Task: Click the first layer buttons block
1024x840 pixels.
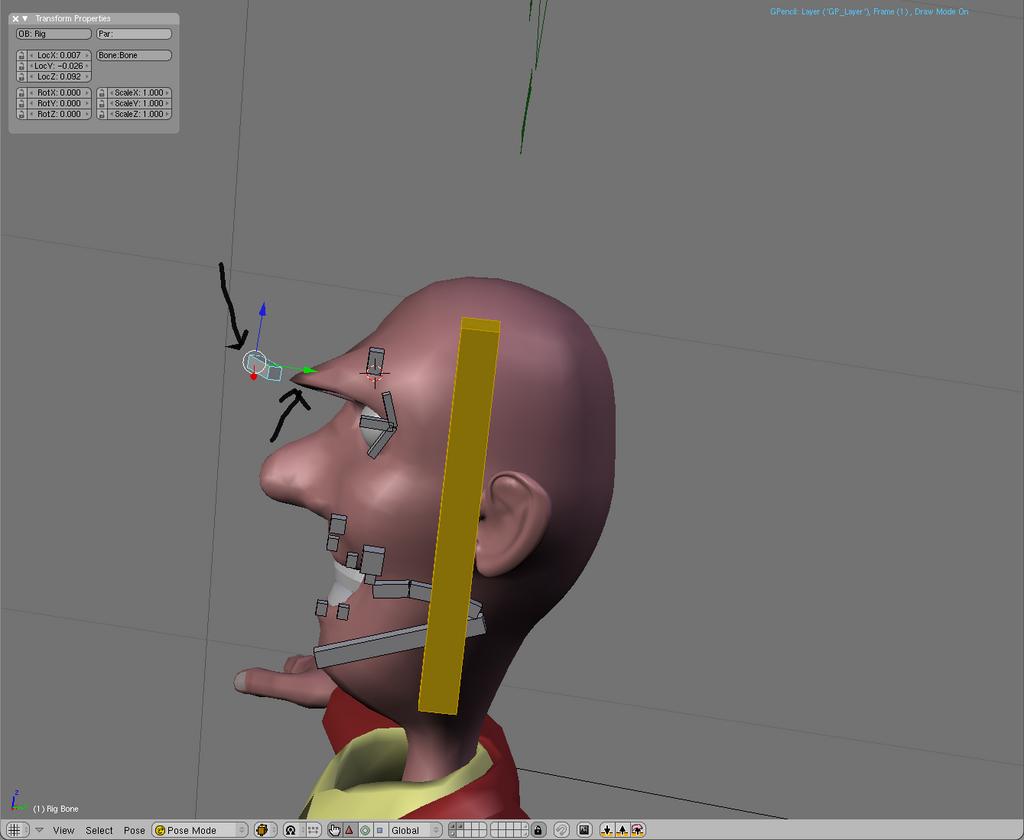Action: click(x=468, y=830)
